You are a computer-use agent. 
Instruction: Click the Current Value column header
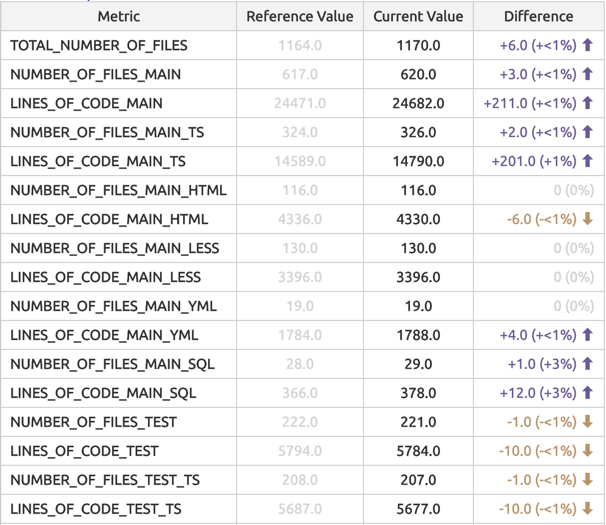pyautogui.click(x=418, y=16)
